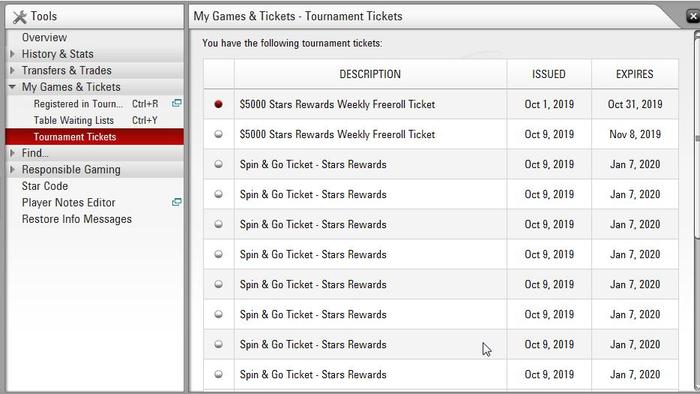Collapse the My Games & Tickets section
Image resolution: width=700 pixels, height=394 pixels.
point(12,87)
